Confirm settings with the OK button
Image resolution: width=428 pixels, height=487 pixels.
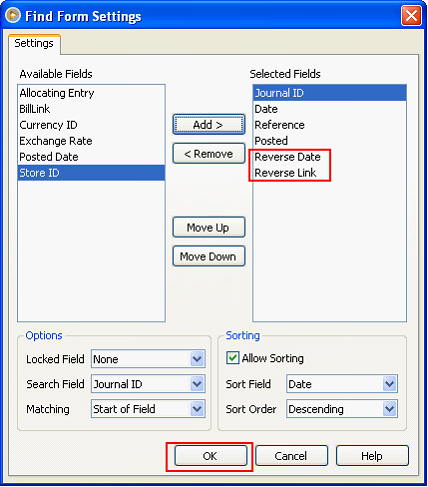click(x=211, y=456)
